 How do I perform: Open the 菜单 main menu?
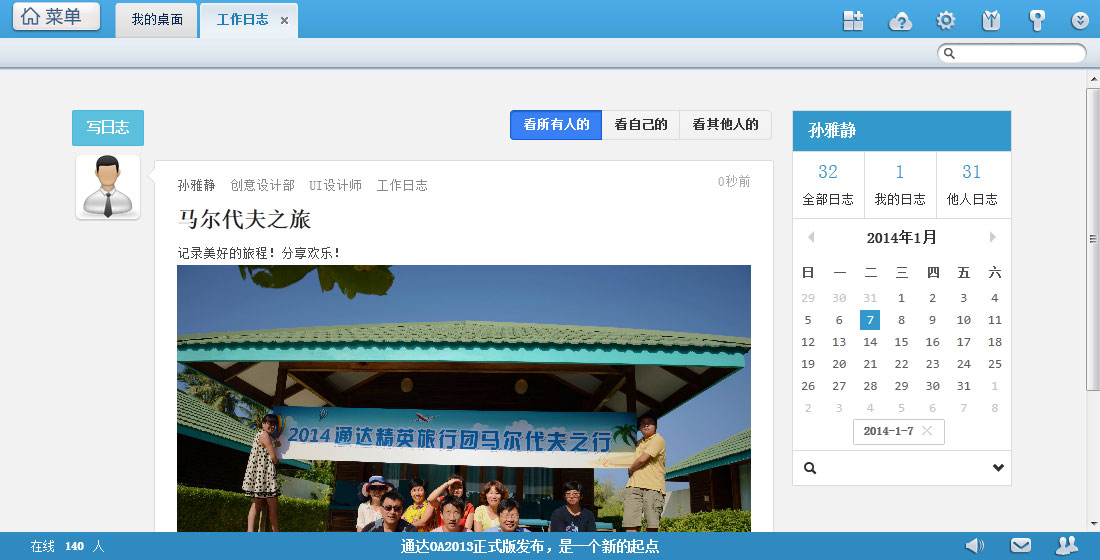point(56,17)
